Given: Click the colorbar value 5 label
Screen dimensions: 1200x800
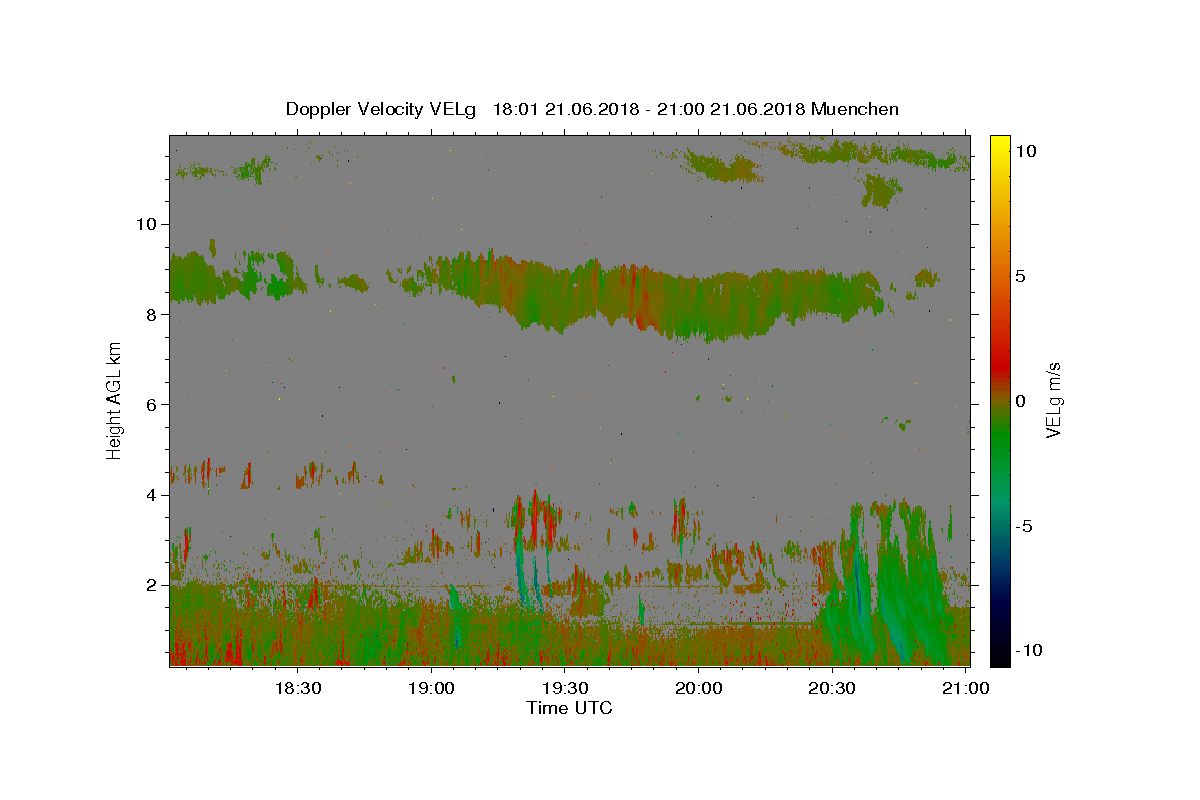Looking at the screenshot, I should pyautogui.click(x=1020, y=276).
